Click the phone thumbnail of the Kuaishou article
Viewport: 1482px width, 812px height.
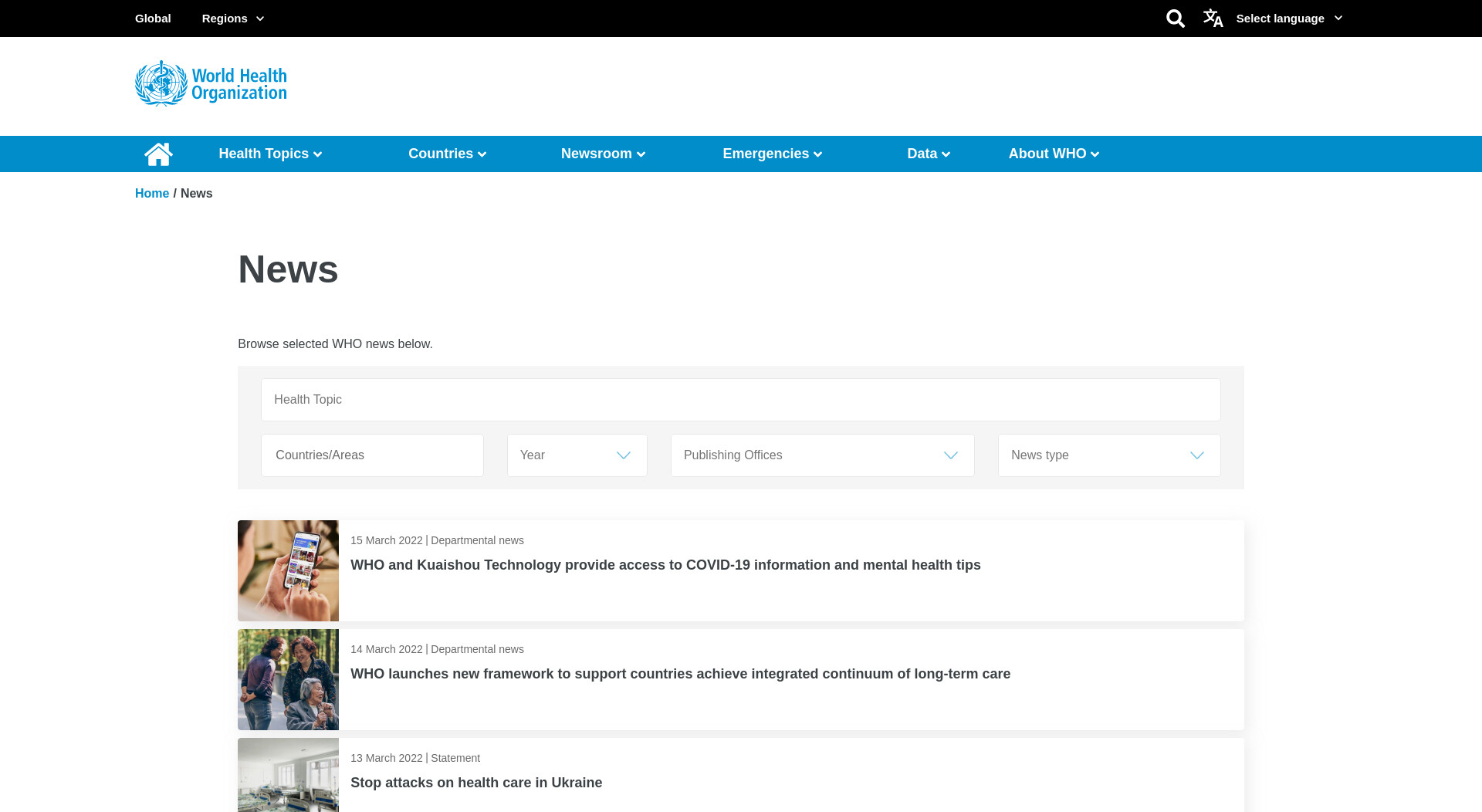pyautogui.click(x=288, y=570)
